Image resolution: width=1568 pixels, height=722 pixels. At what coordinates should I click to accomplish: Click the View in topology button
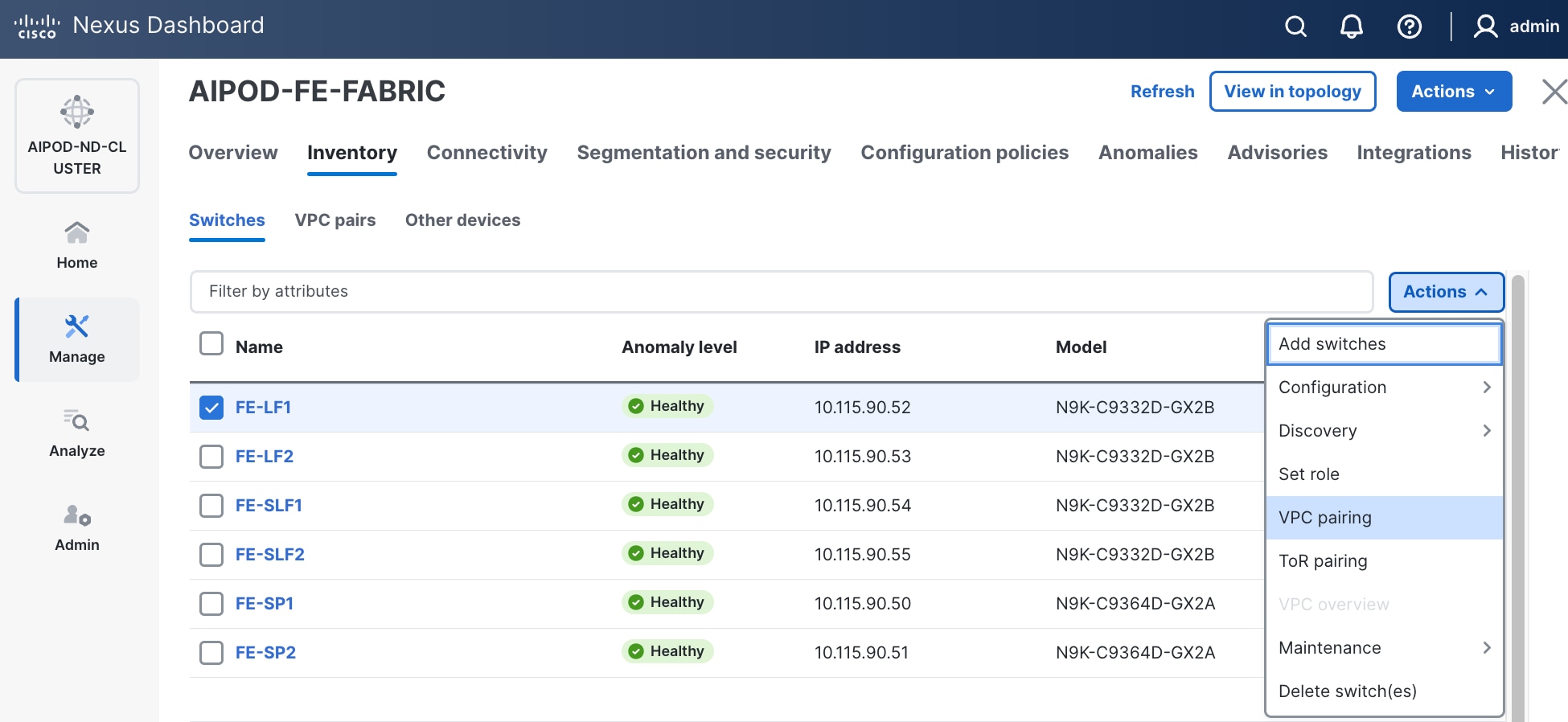1292,92
